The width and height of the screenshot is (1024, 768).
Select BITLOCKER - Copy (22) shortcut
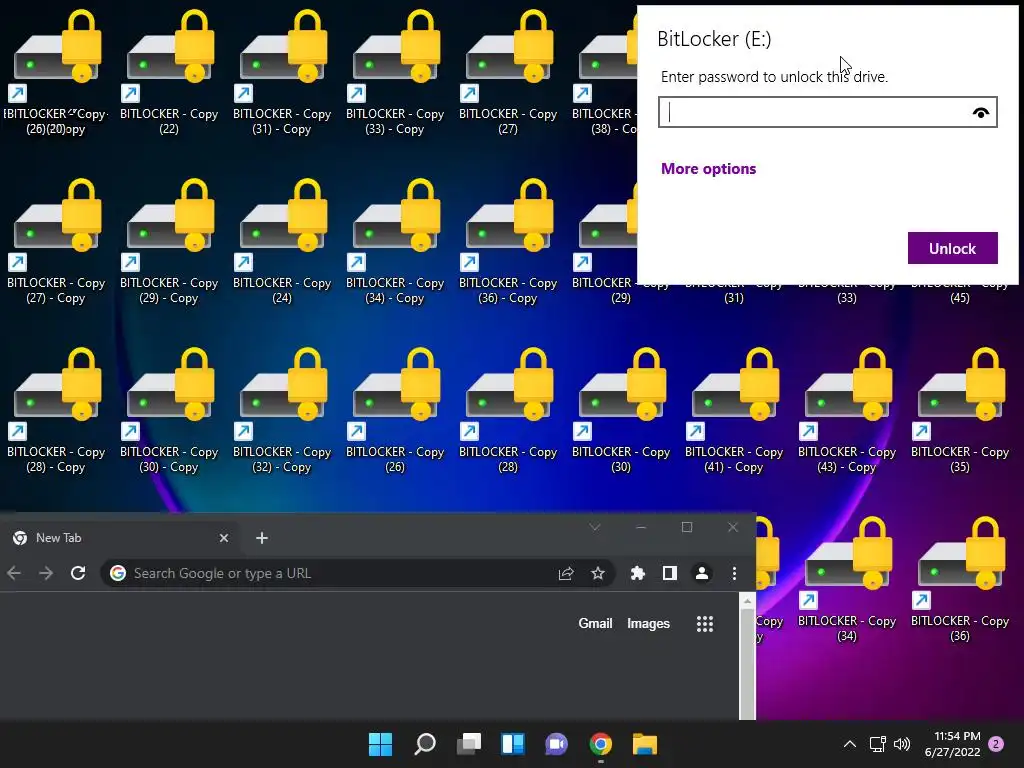click(x=169, y=72)
